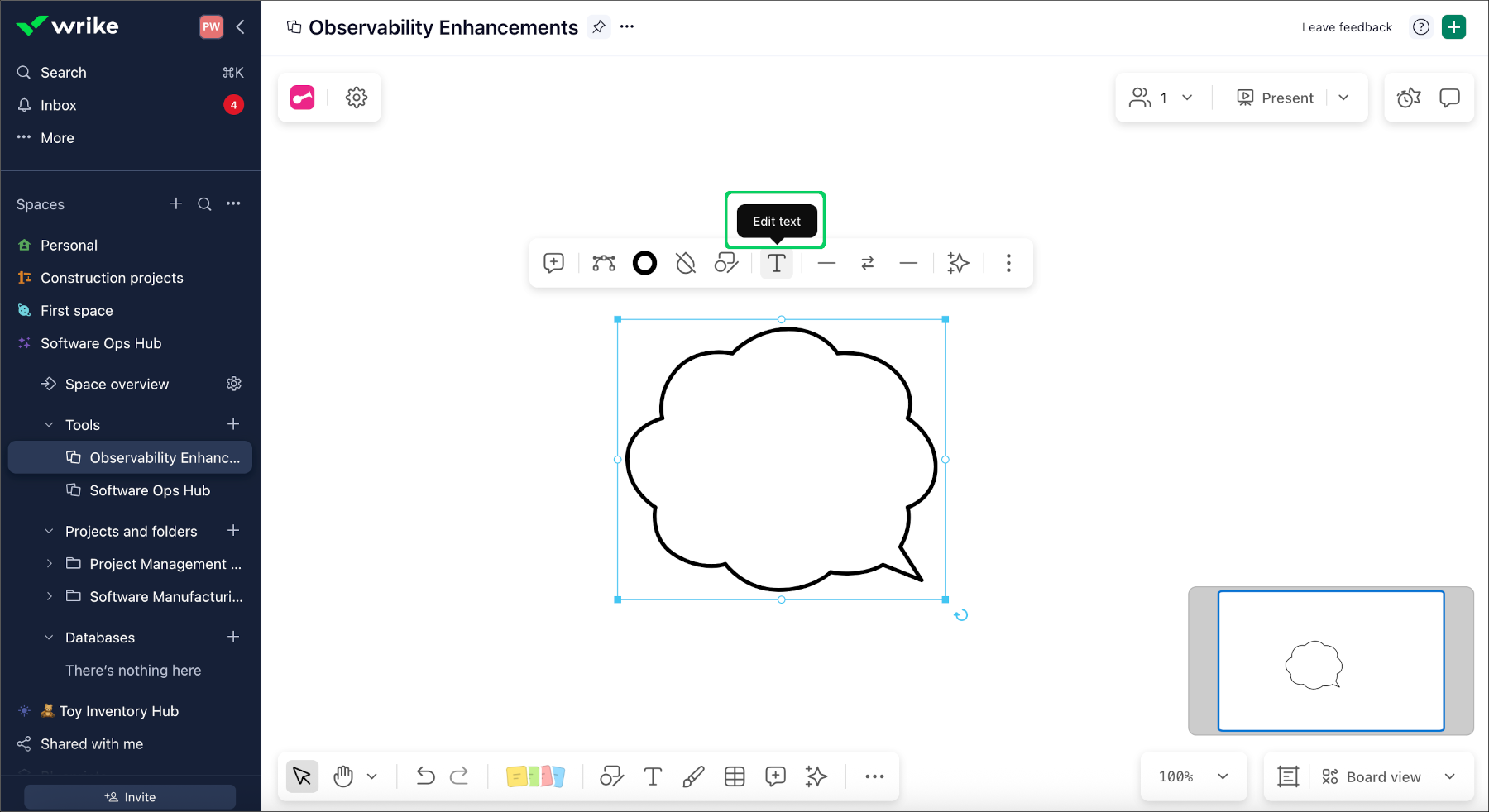Image resolution: width=1489 pixels, height=812 pixels.
Task: Add a comment to the speech bubble shape
Action: (553, 263)
